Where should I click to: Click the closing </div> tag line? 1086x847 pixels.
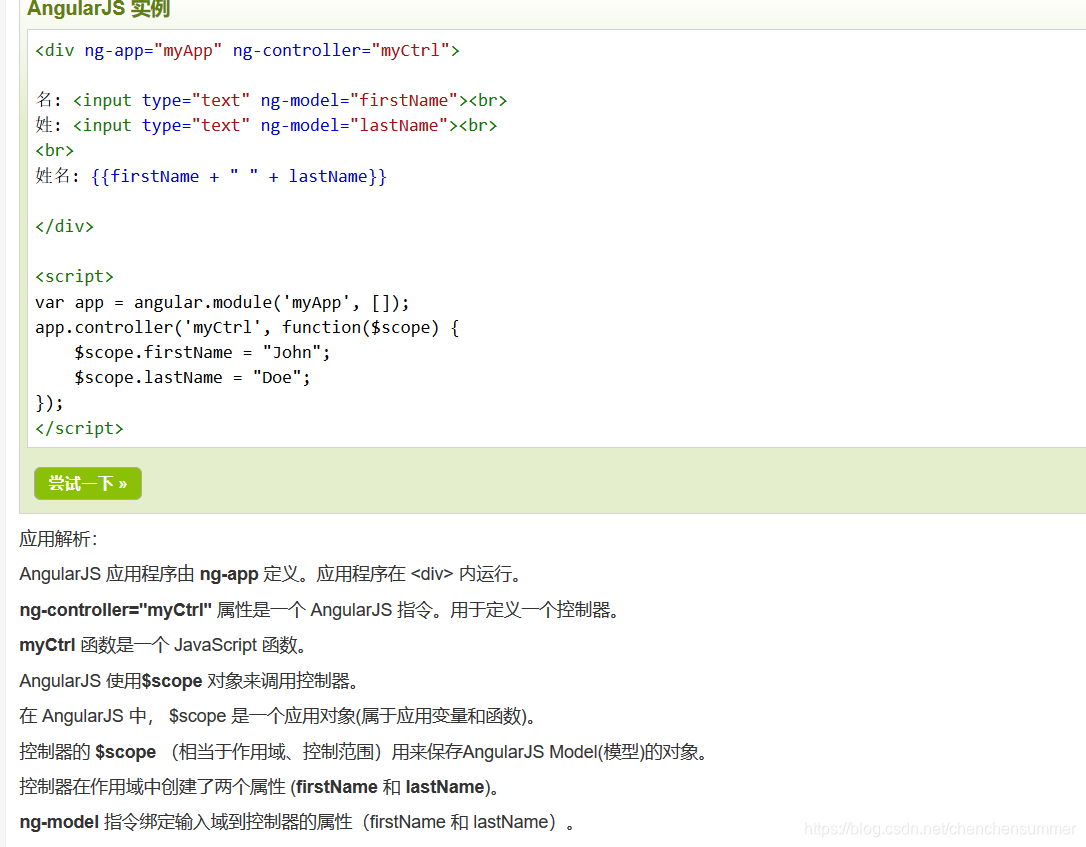click(64, 226)
